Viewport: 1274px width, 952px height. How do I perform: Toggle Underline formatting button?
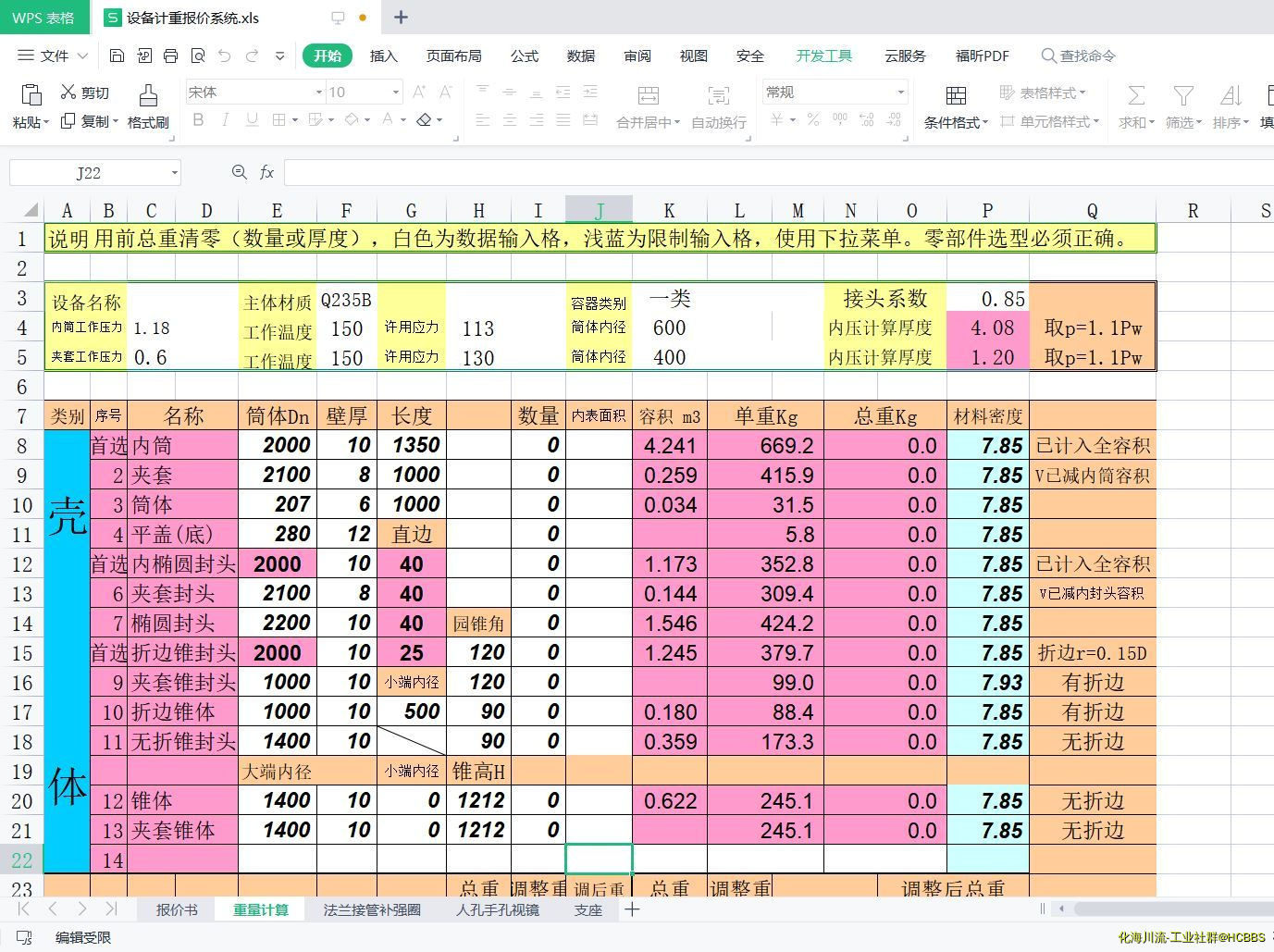(252, 120)
